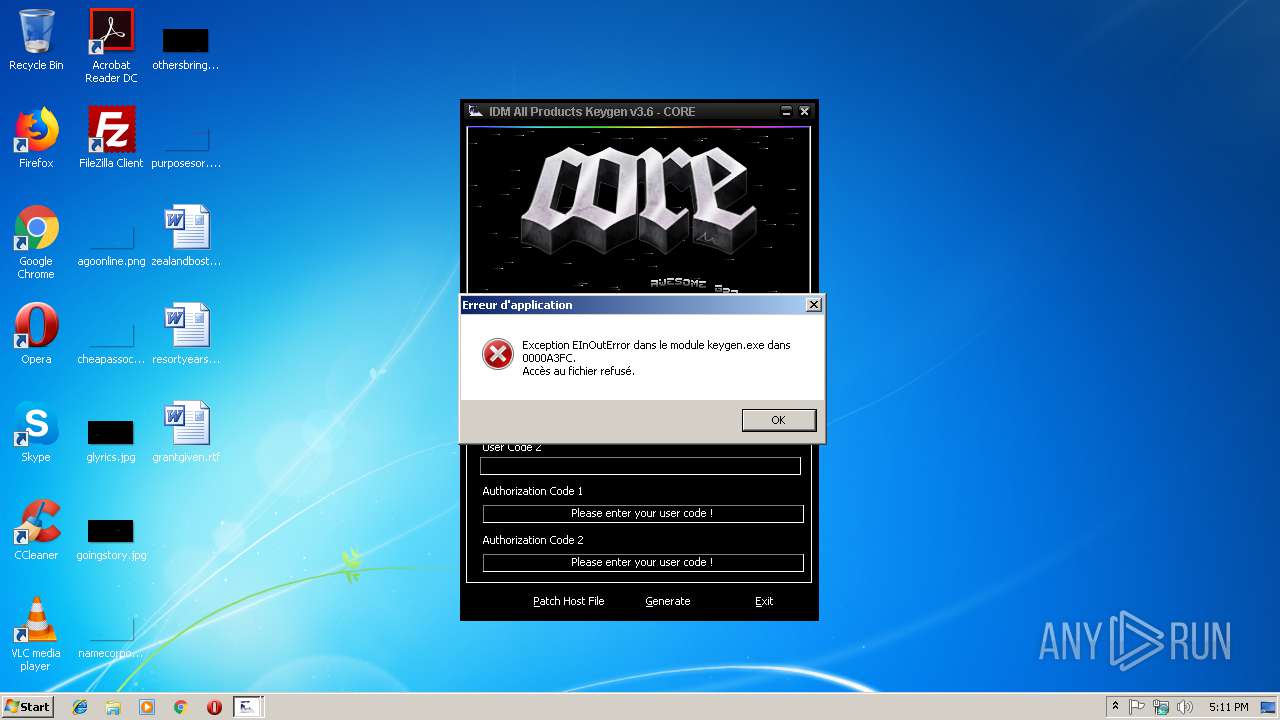Click the CORE logo banner
This screenshot has height=720, width=1280.
(639, 209)
